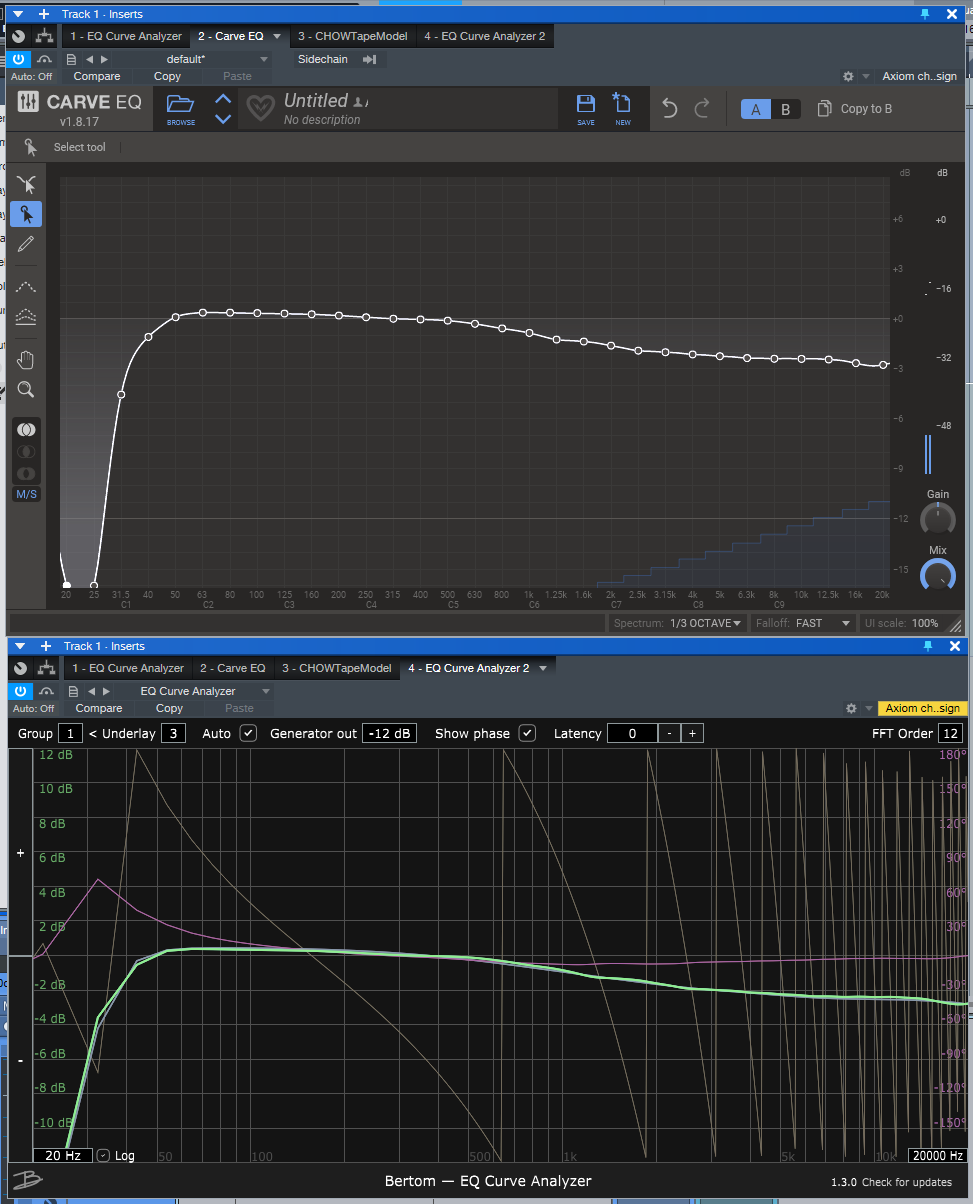This screenshot has width=973, height=1204.
Task: Add insert with plus in top window
Action: (43, 14)
